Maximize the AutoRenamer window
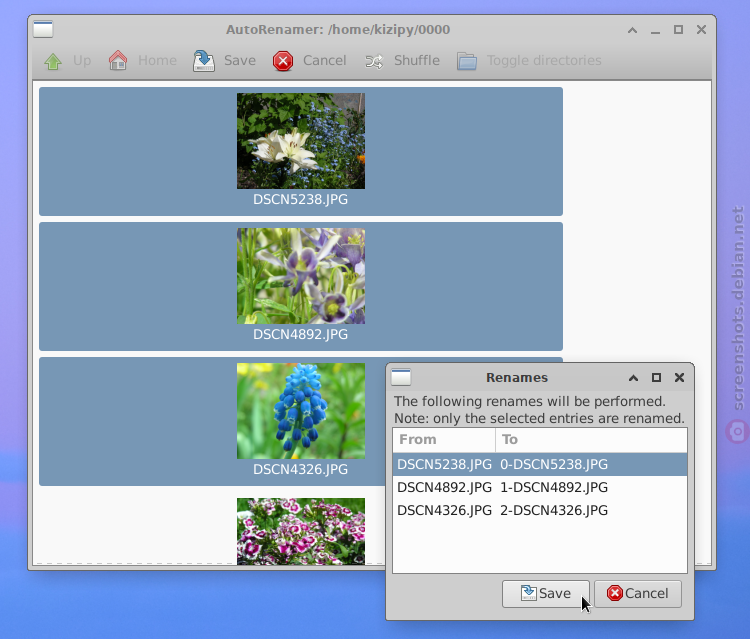The height and width of the screenshot is (639, 750). click(x=678, y=30)
